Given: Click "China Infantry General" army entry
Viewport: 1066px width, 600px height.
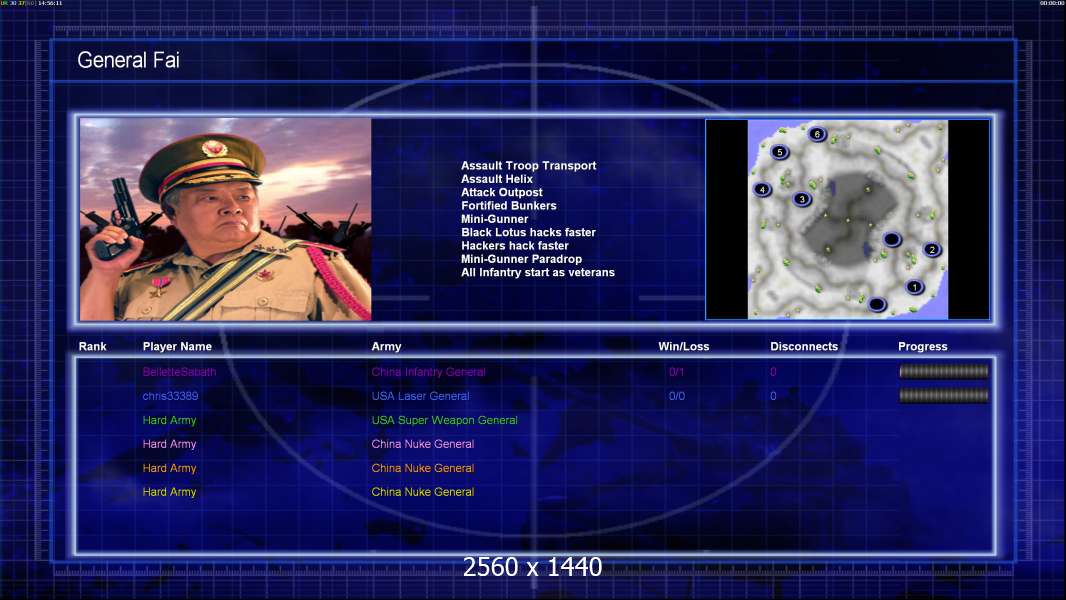Looking at the screenshot, I should pos(428,372).
